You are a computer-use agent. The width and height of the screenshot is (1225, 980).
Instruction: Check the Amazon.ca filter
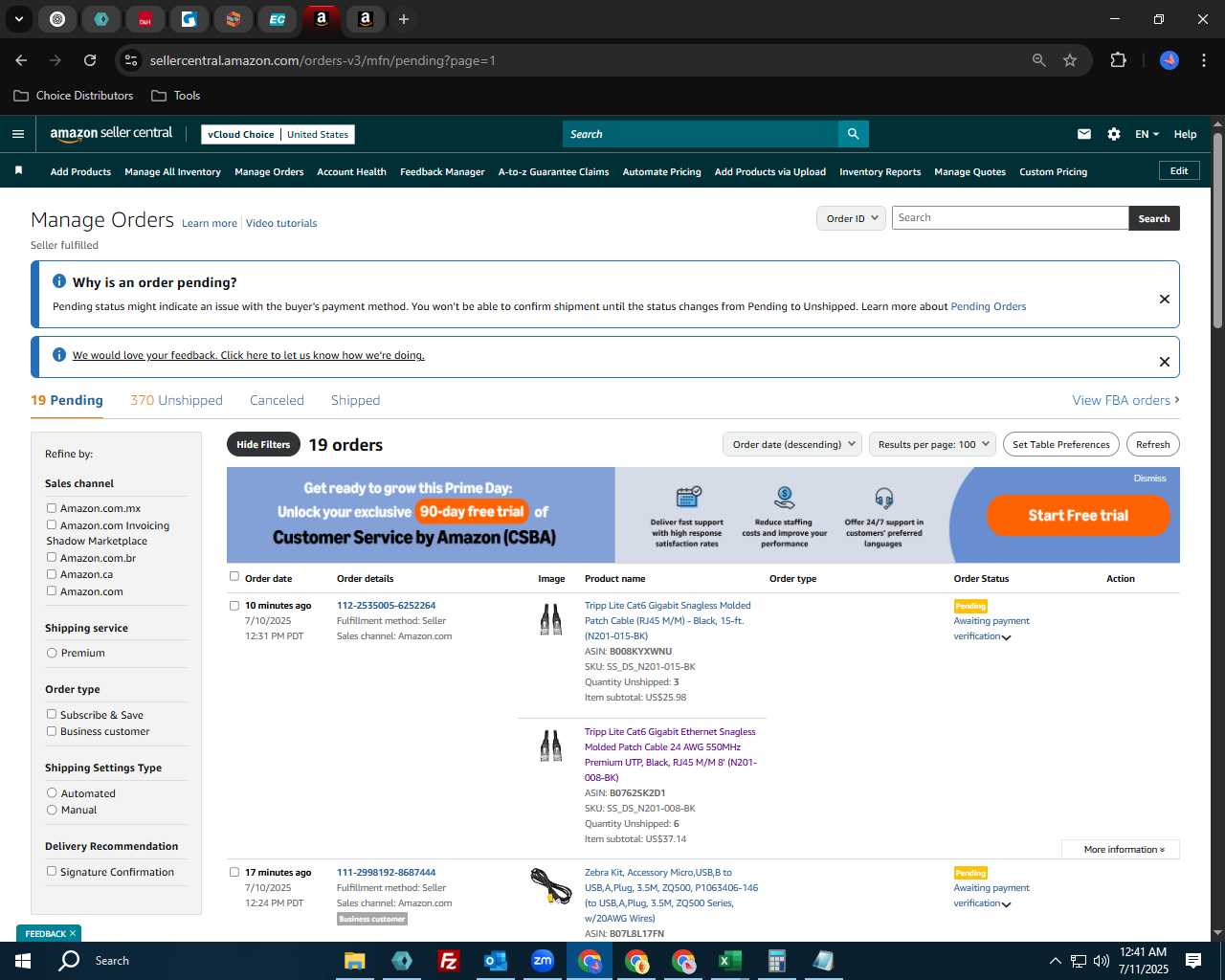[x=52, y=574]
